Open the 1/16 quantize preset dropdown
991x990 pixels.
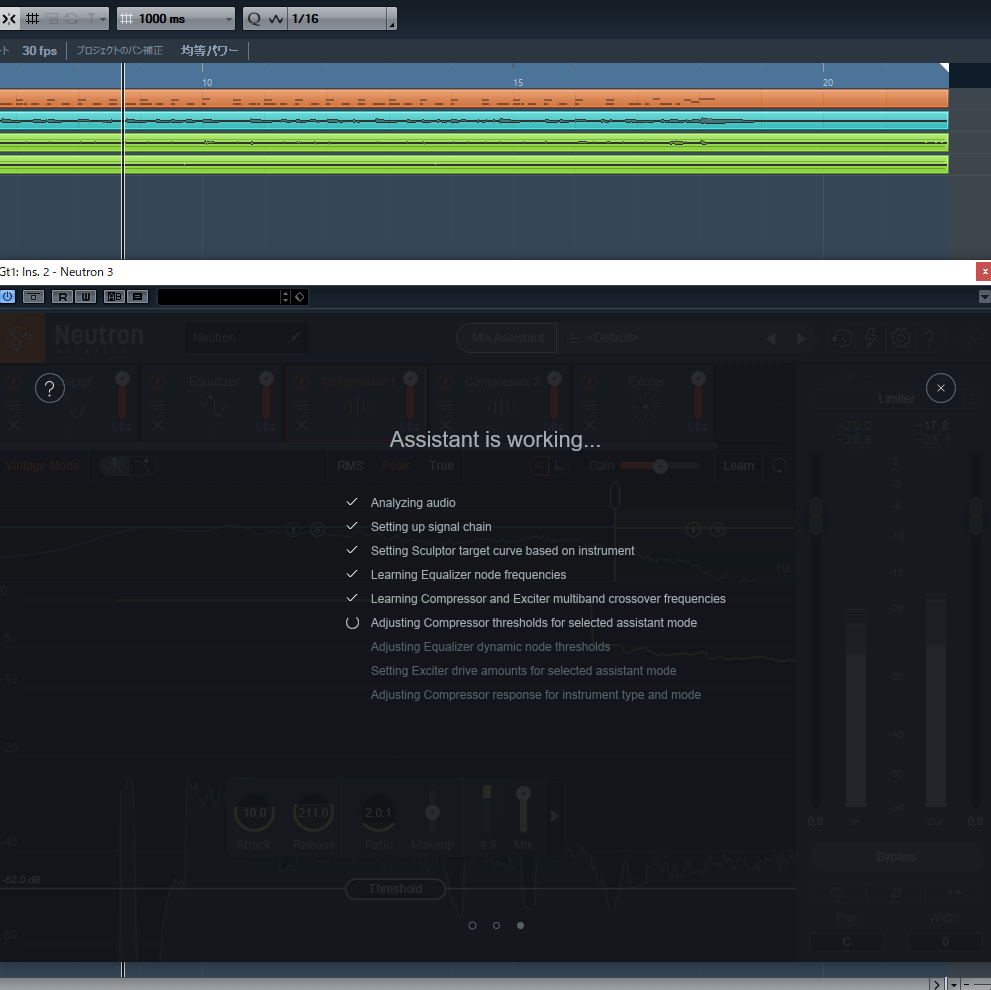tap(338, 19)
